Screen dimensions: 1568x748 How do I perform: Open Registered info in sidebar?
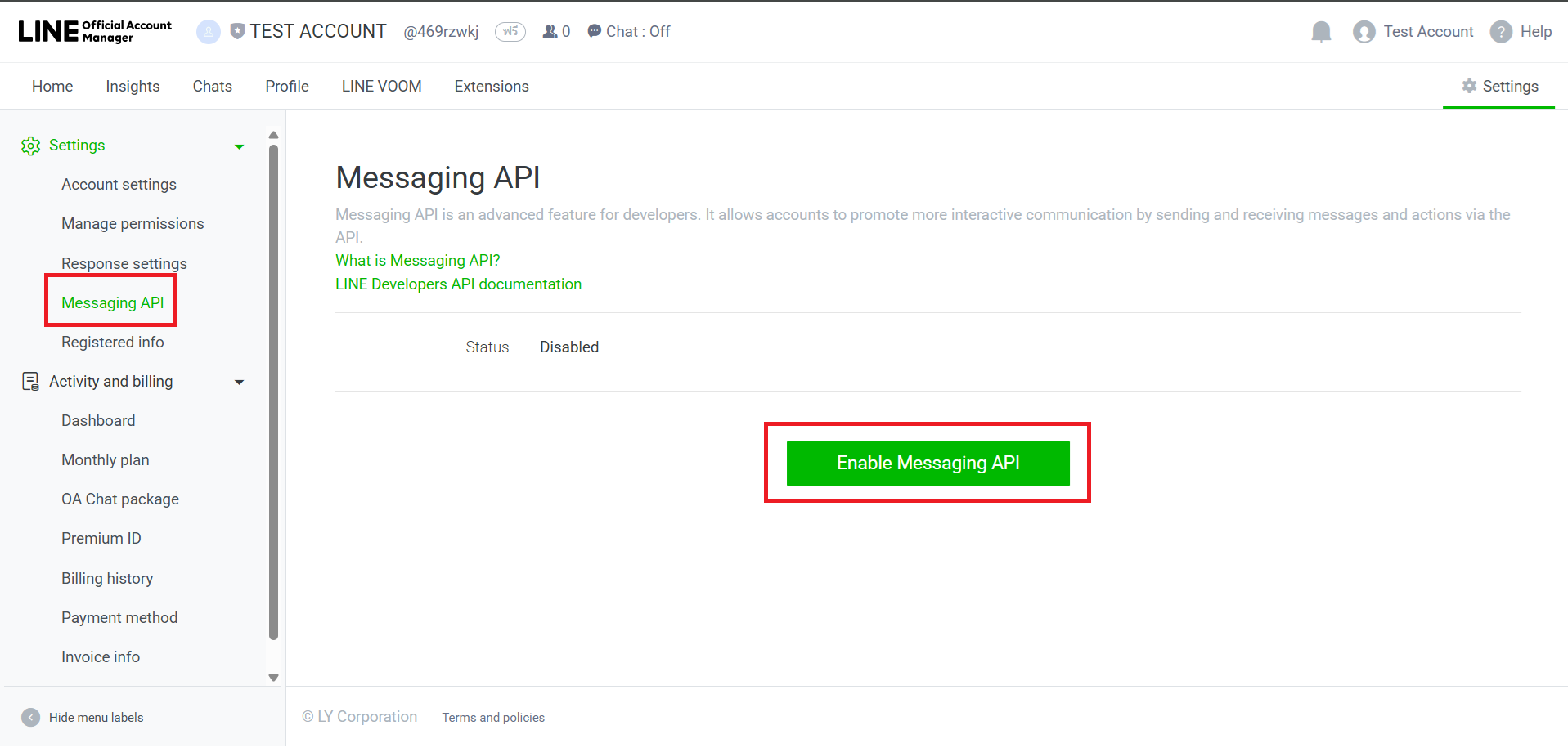click(x=113, y=342)
